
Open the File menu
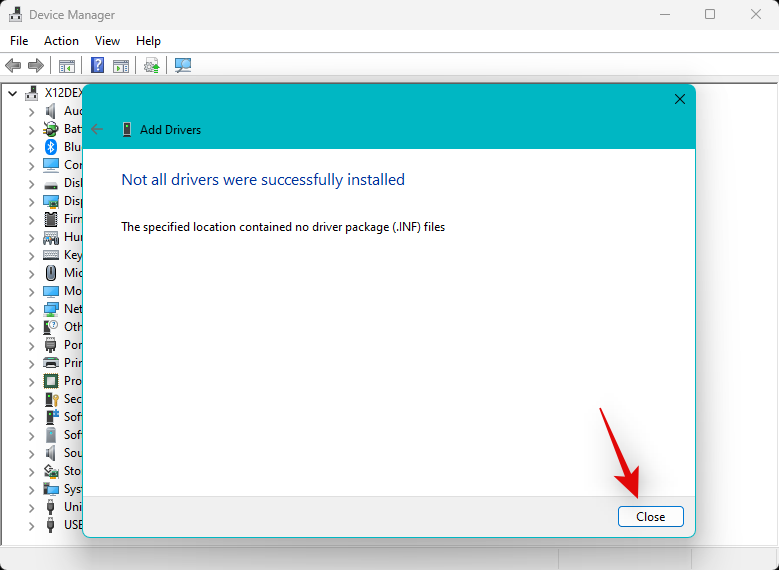click(19, 41)
